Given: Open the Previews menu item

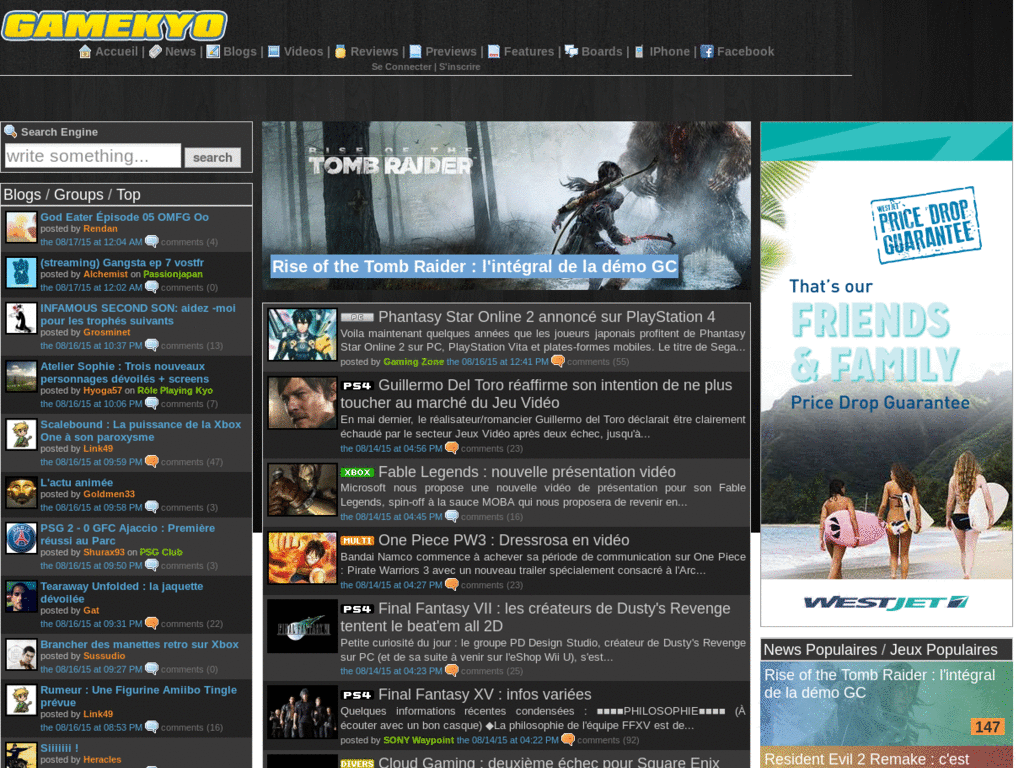Looking at the screenshot, I should click(x=451, y=52).
